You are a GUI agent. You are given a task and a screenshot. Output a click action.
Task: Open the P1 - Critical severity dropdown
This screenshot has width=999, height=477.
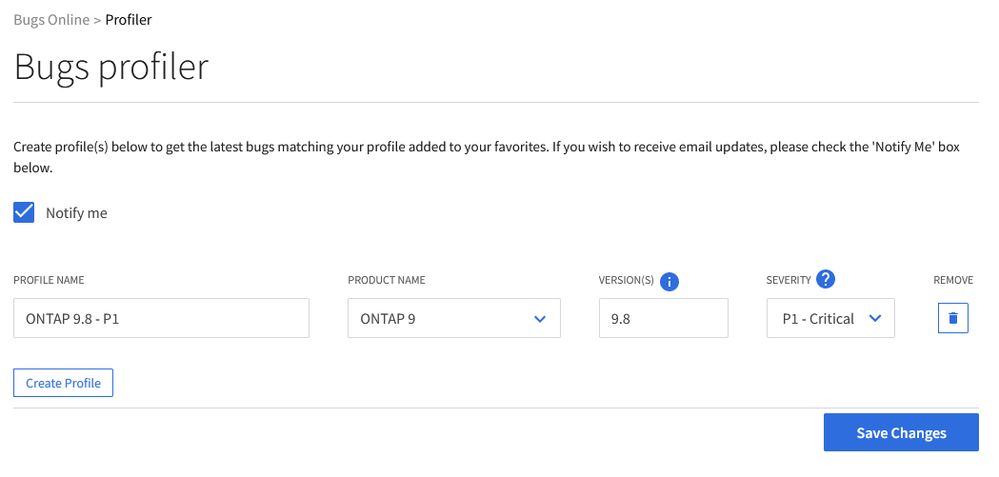click(830, 319)
